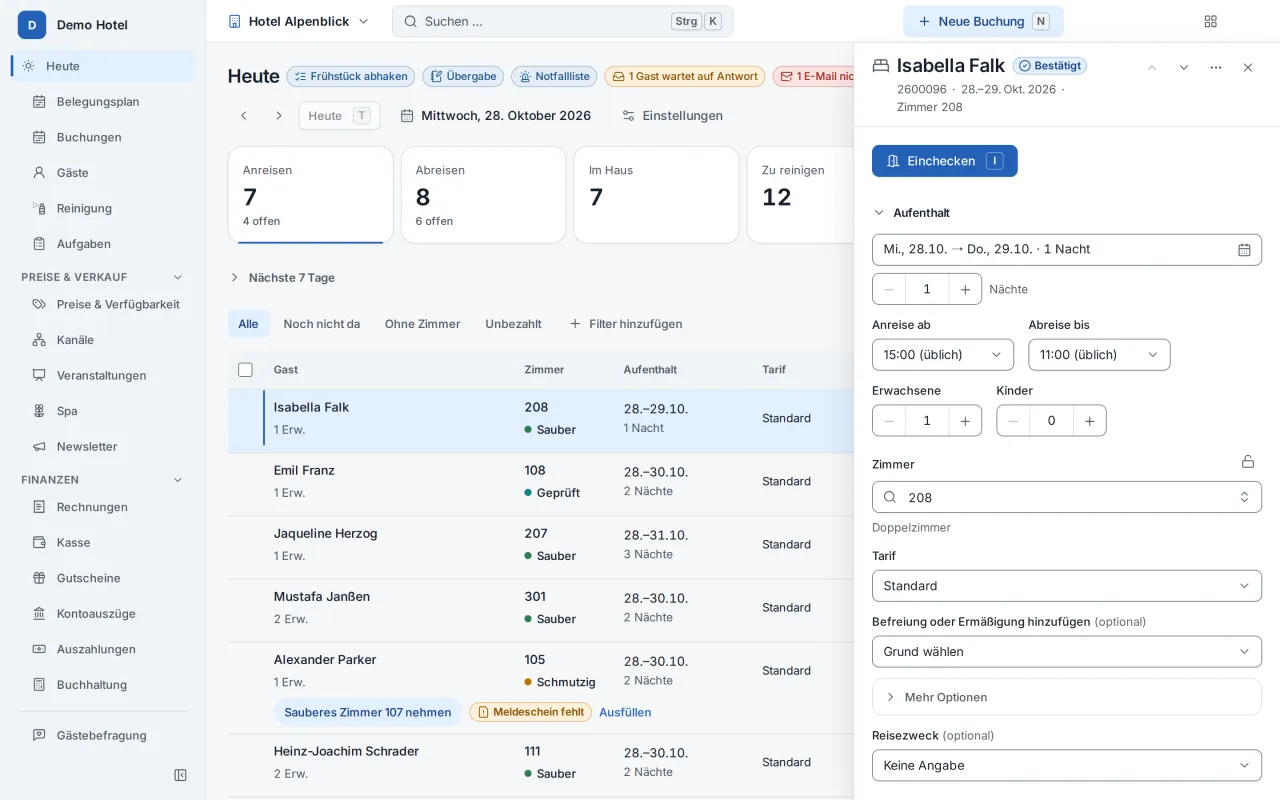Increase Erwachsene count with plus
The image size is (1280, 800).
click(x=965, y=421)
